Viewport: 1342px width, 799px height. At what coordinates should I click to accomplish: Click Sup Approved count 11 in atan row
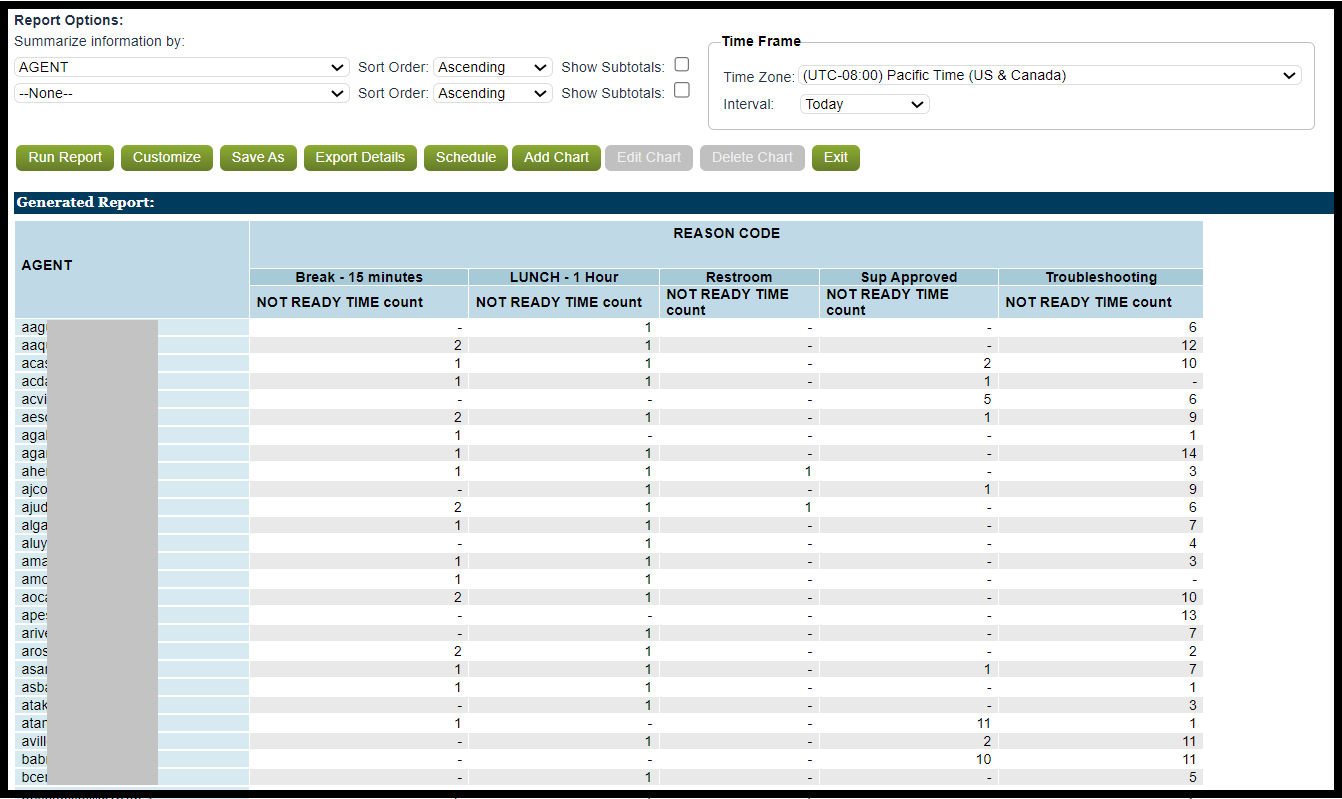[x=982, y=723]
